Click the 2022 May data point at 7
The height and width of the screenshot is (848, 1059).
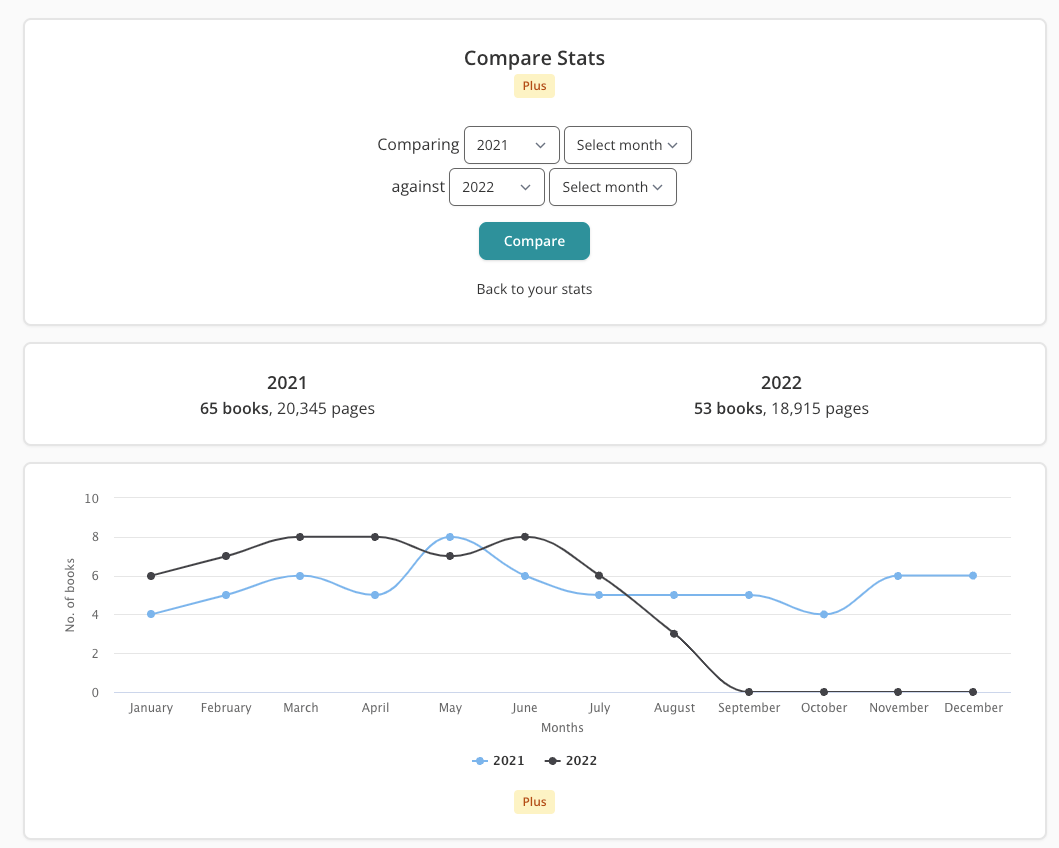coord(450,556)
